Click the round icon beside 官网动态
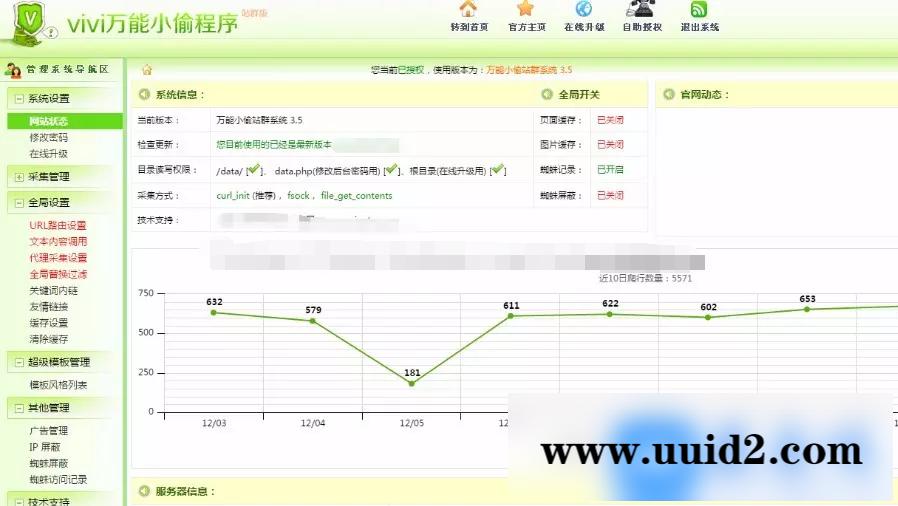The height and width of the screenshot is (506, 898). tap(668, 94)
